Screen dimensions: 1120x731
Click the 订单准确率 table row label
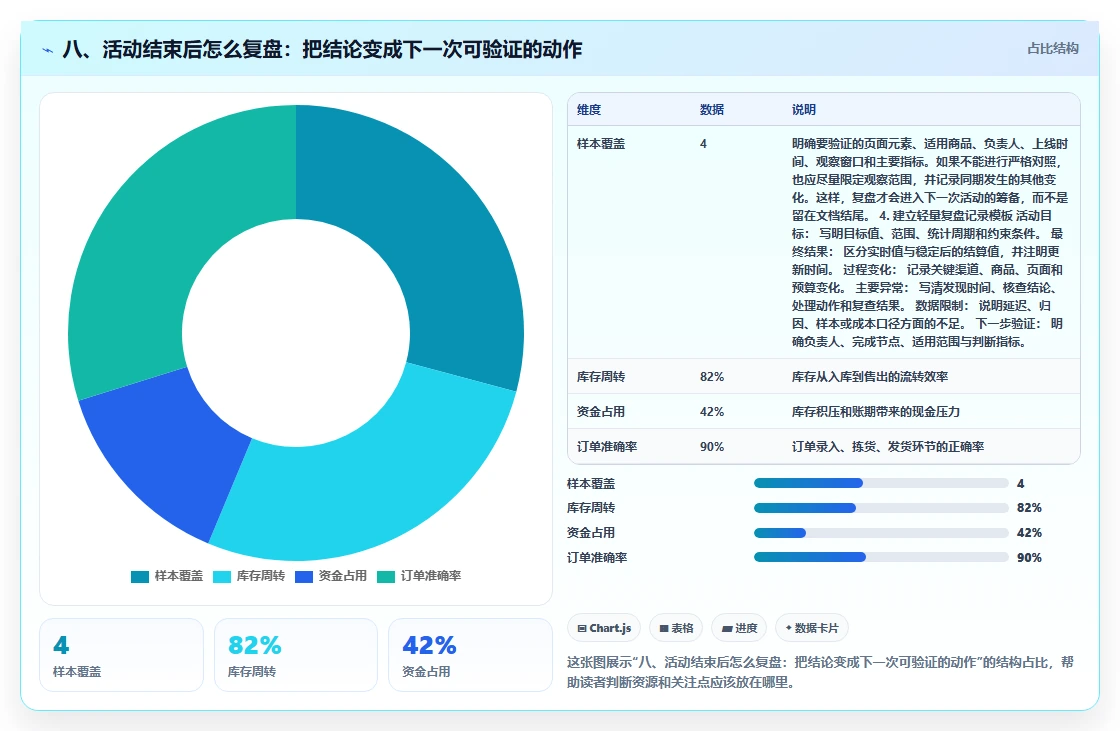(607, 447)
